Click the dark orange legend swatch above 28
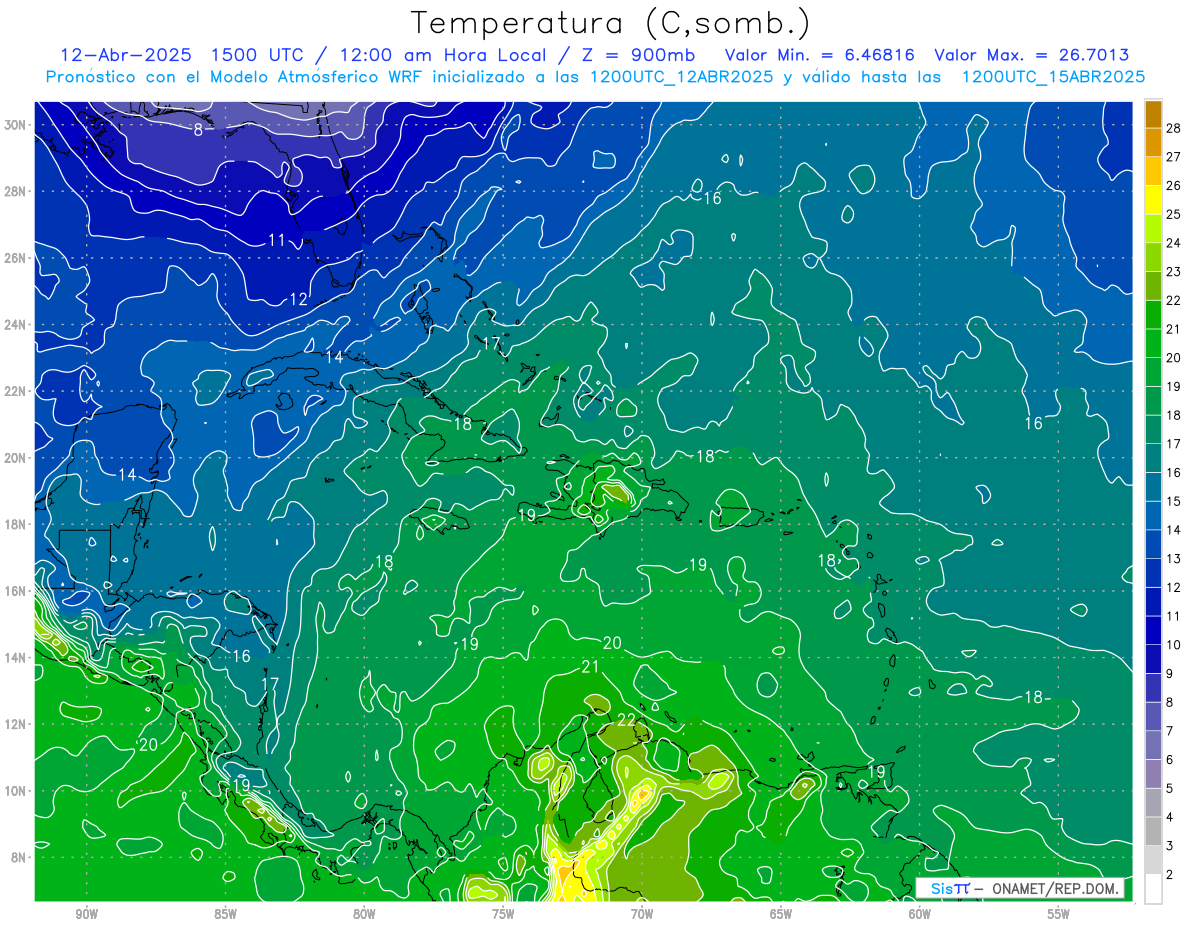1200x927 pixels. 1154,114
